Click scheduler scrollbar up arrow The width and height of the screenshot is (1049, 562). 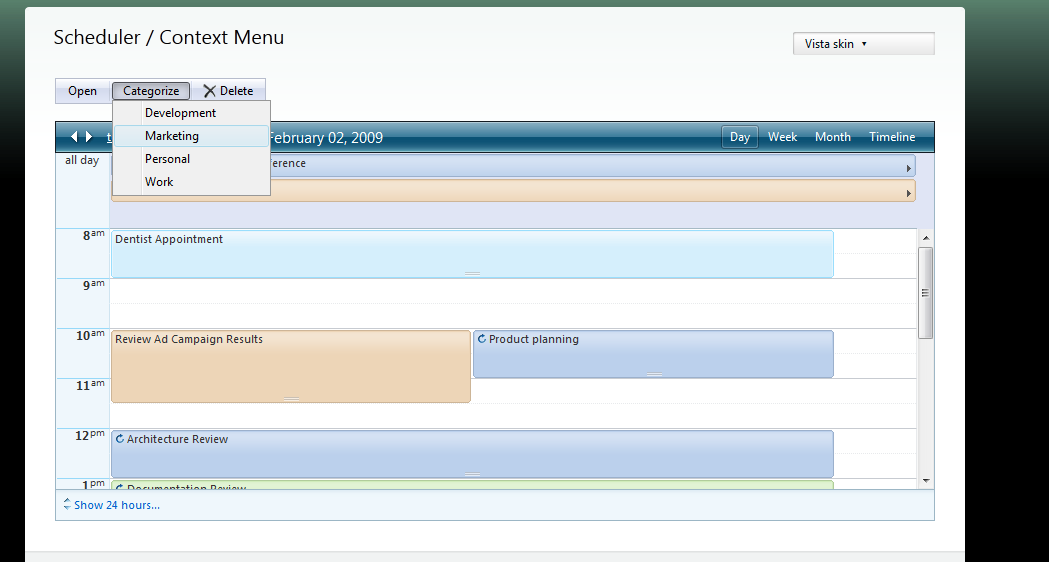926,238
